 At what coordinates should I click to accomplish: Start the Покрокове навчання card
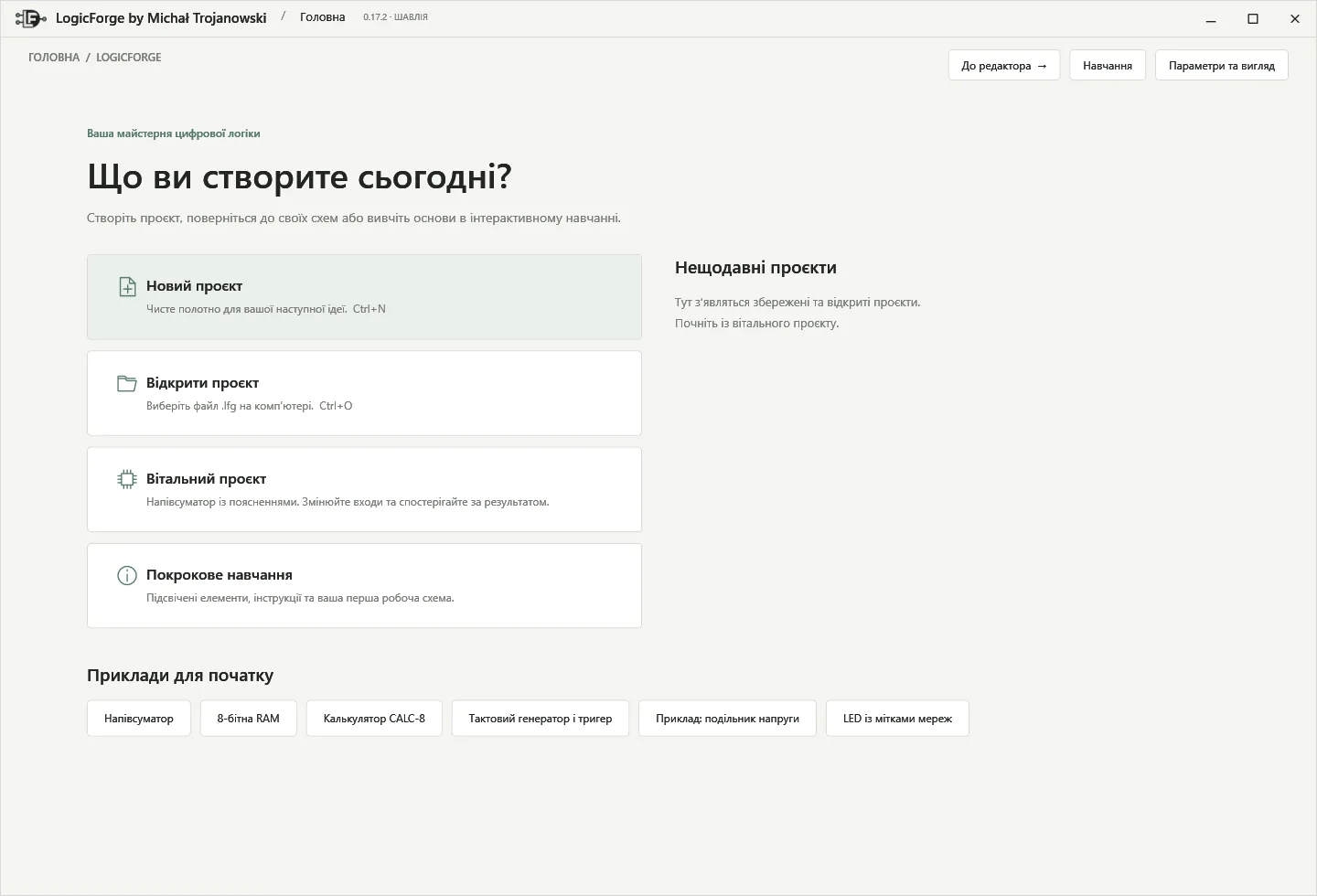click(x=364, y=586)
